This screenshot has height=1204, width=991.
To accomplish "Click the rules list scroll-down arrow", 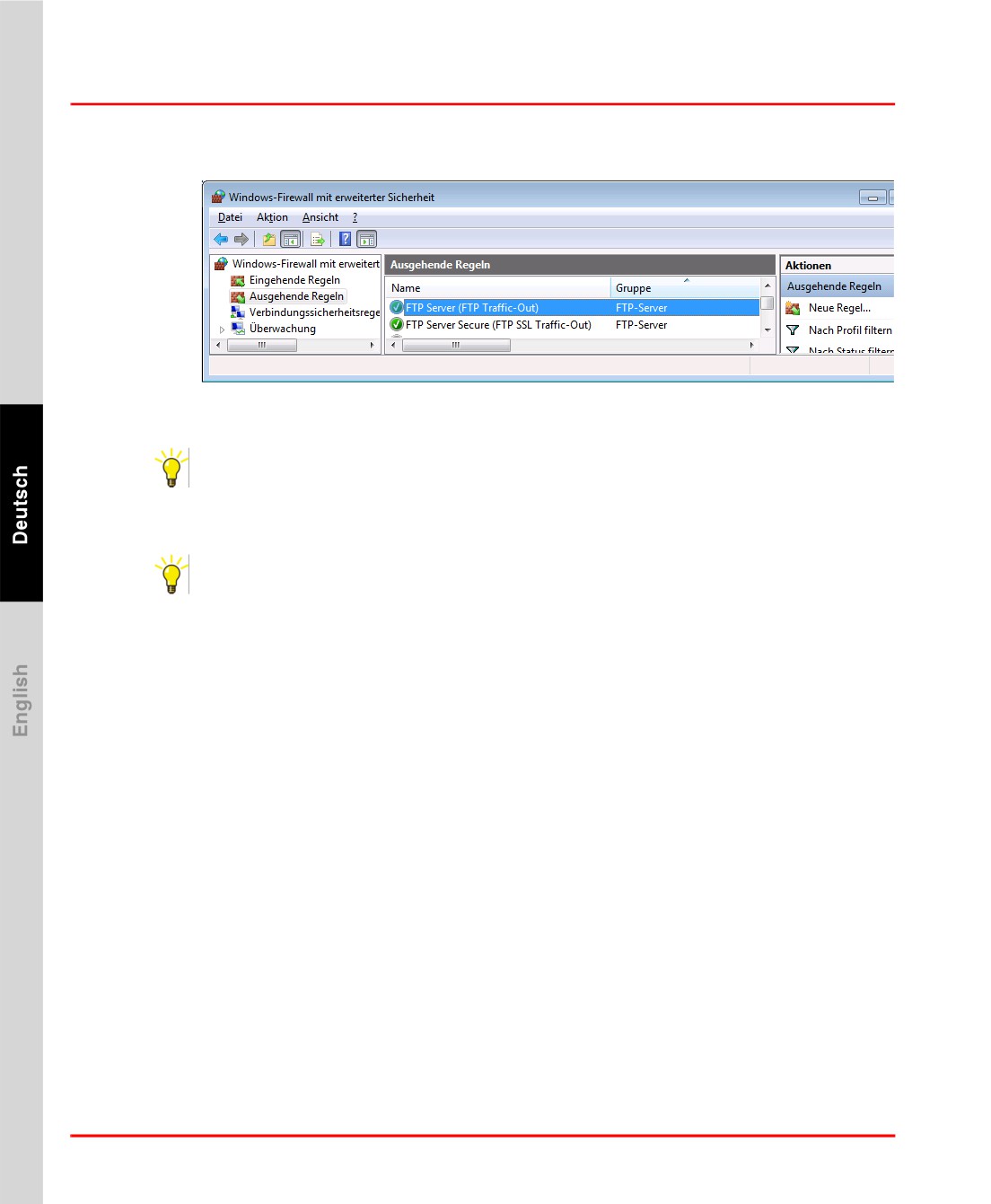I will [x=767, y=330].
